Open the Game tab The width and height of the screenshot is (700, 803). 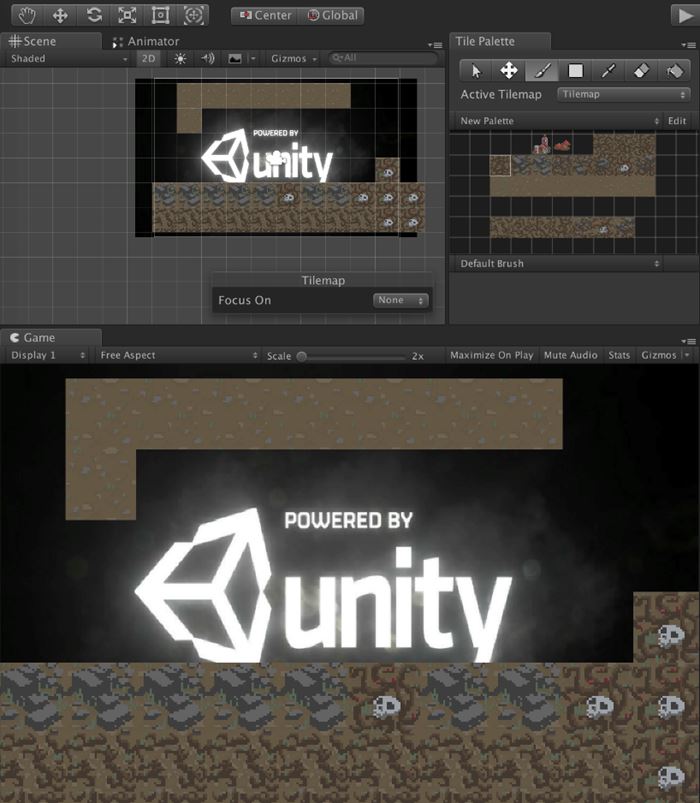(40, 338)
